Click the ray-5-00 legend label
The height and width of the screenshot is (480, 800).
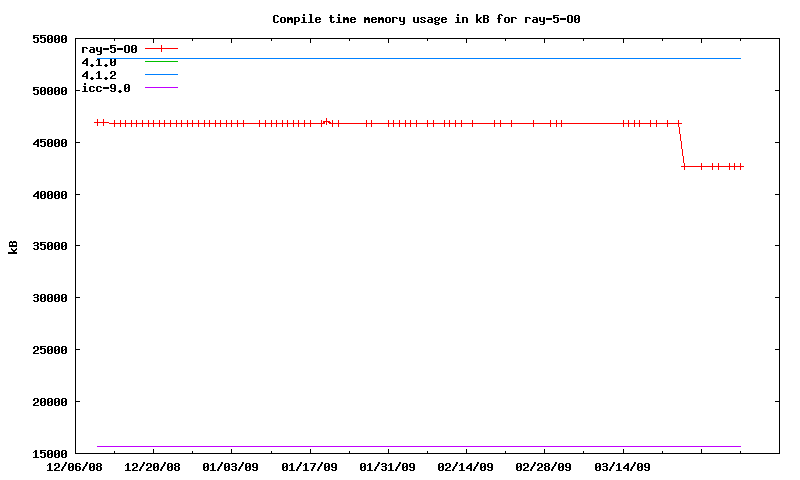point(109,49)
